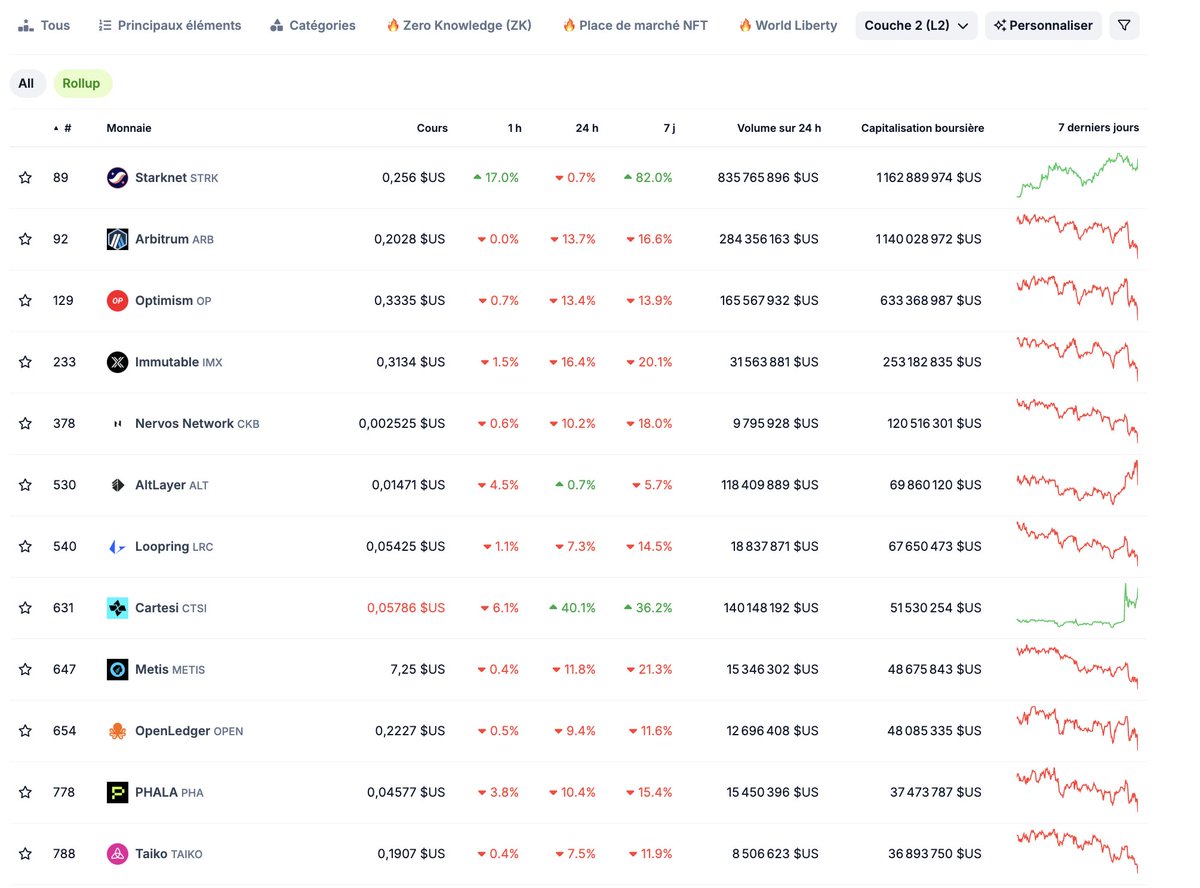Open Optimism OP coin page
Viewport: 1200px width, 888px height.
click(173, 301)
